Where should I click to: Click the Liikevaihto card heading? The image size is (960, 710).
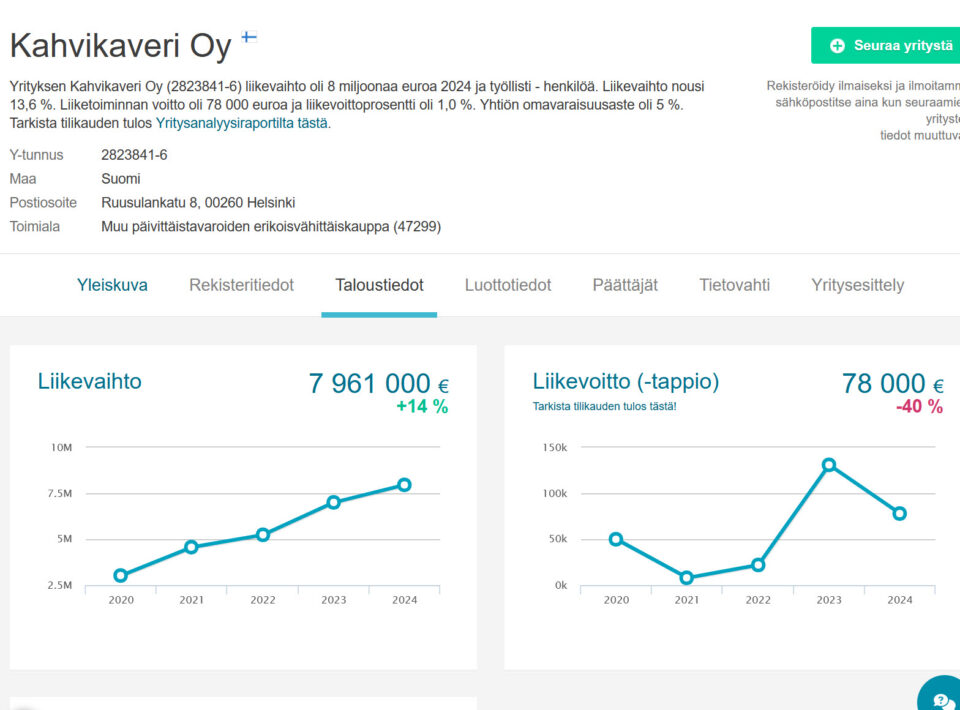pos(89,381)
